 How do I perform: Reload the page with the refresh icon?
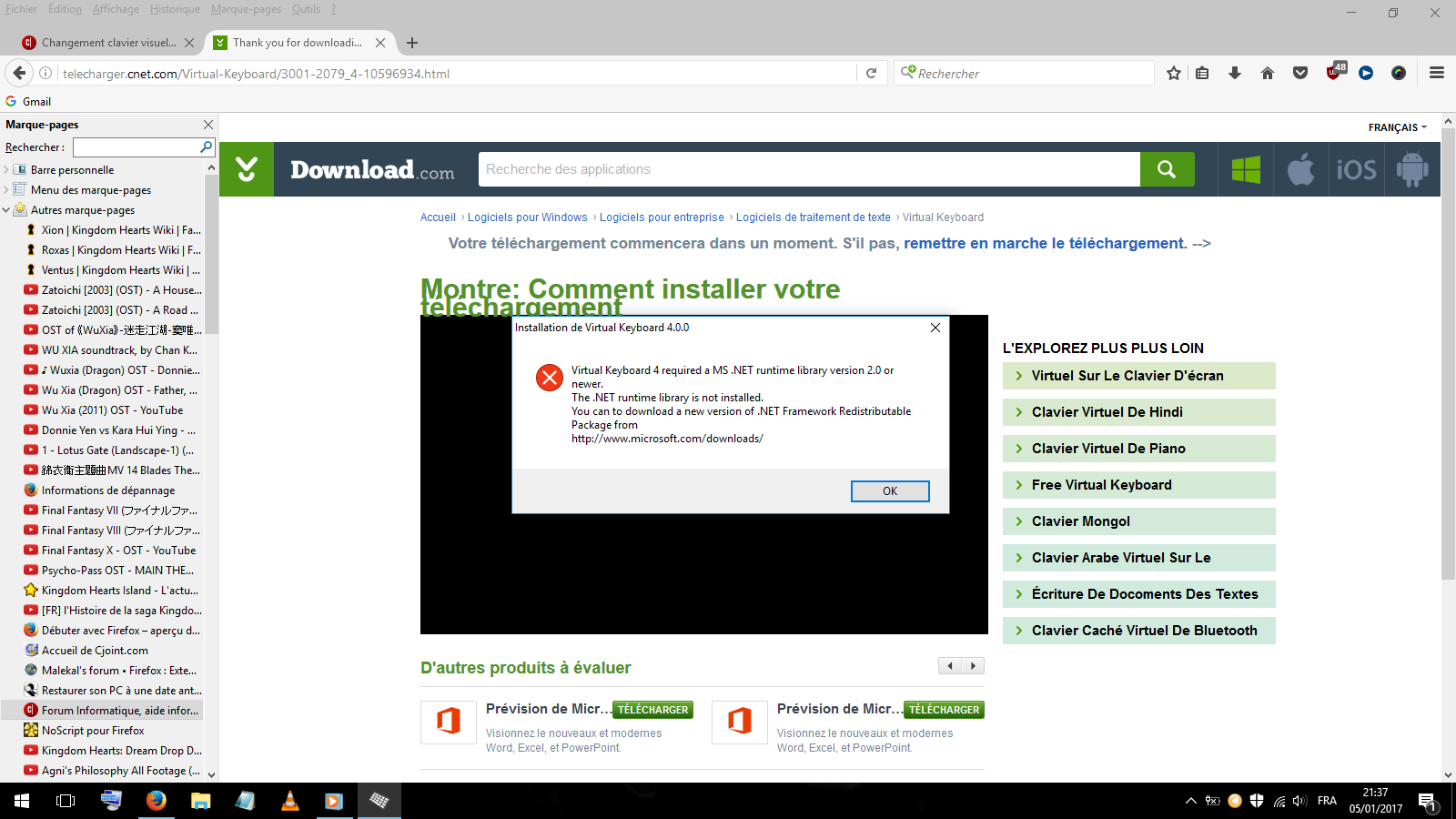point(871,73)
